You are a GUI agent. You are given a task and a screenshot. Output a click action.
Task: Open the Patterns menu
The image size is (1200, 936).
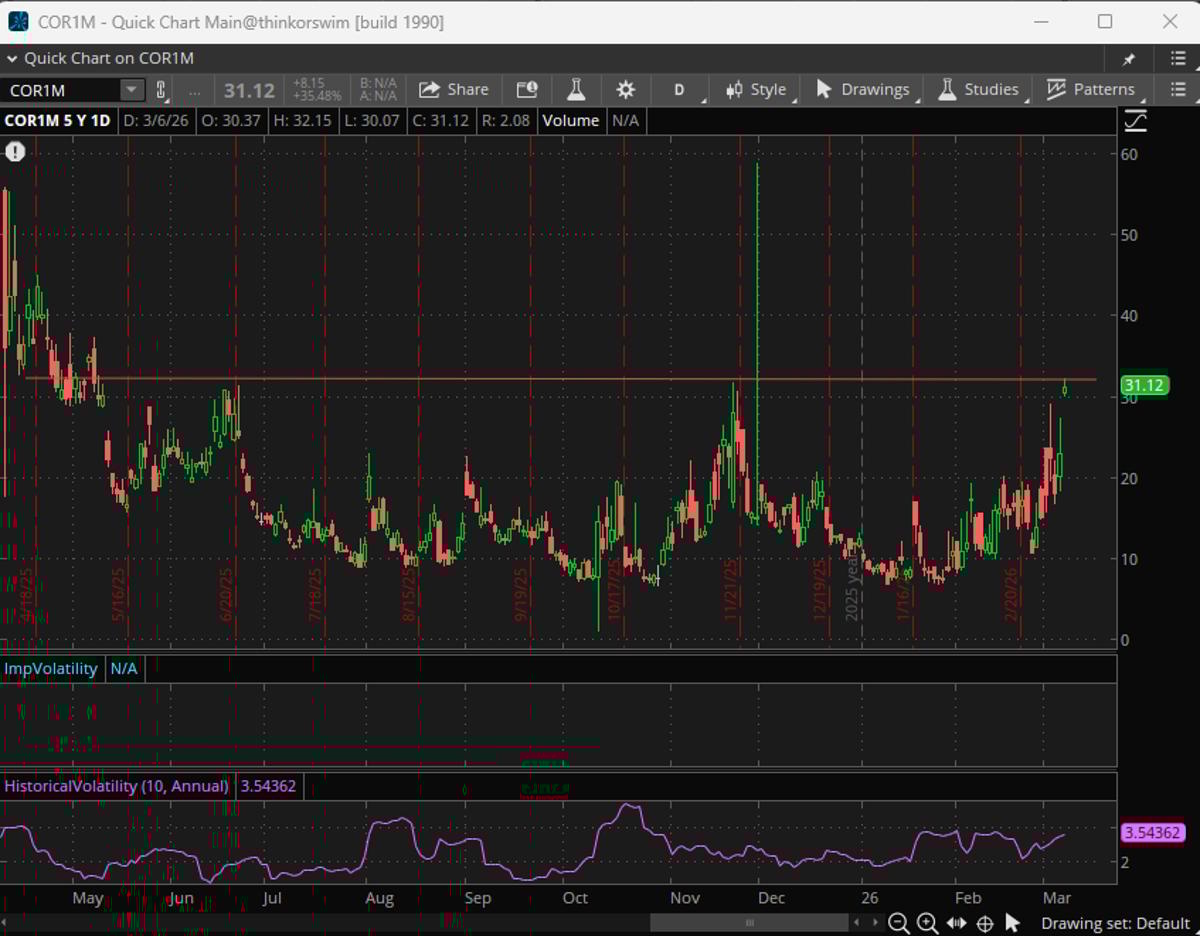coord(1092,89)
